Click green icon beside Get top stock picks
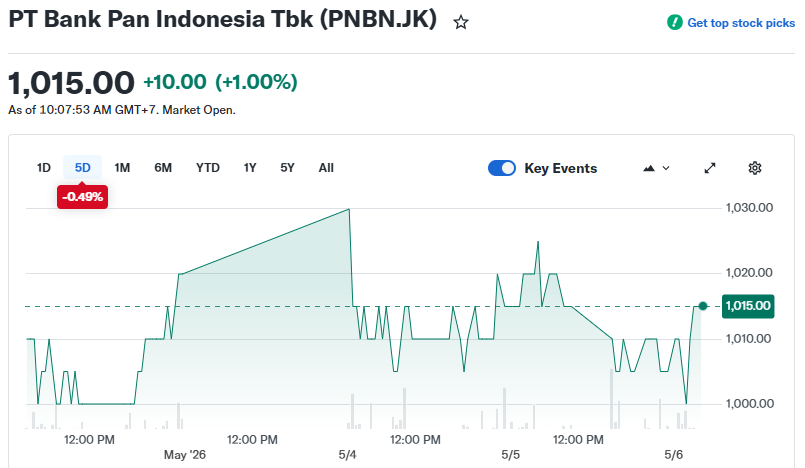805x468 pixels. pyautogui.click(x=675, y=23)
